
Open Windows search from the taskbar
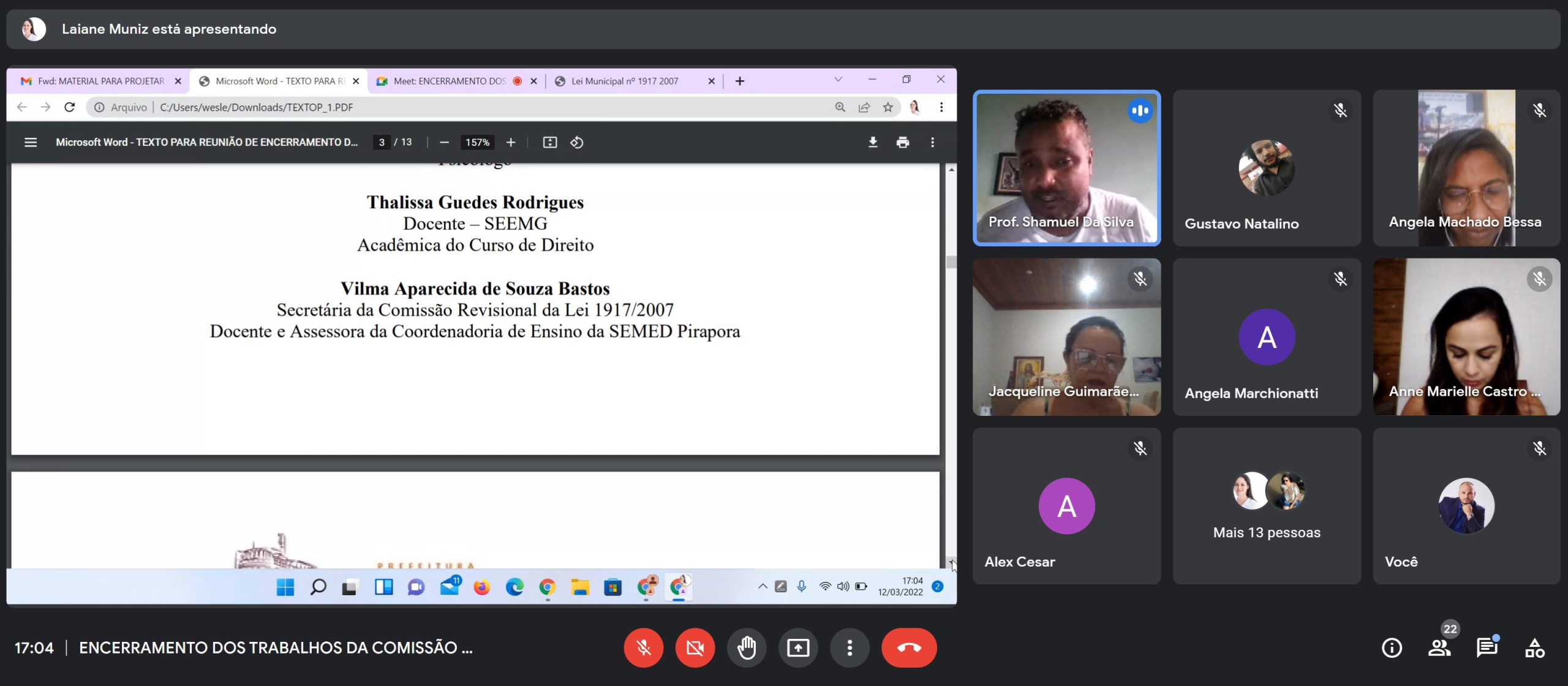click(x=318, y=587)
